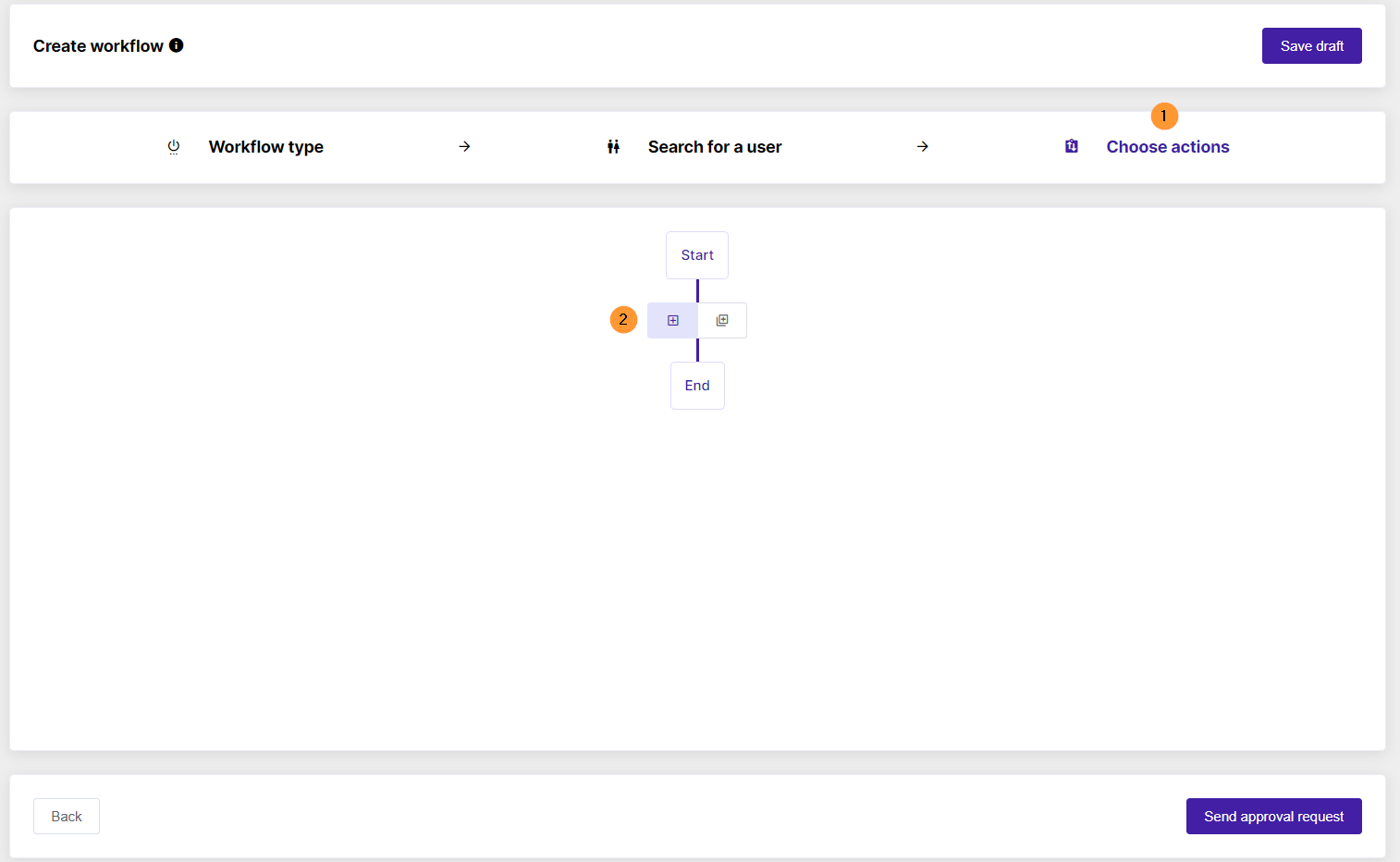Send the approval request
Image resolution: width=1400 pixels, height=862 pixels.
tap(1273, 817)
